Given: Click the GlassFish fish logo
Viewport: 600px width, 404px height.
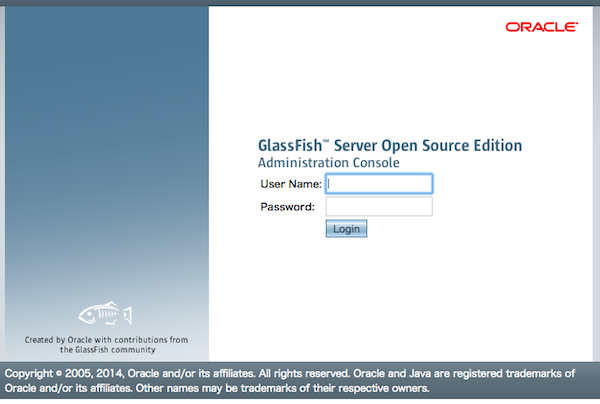Looking at the screenshot, I should 105,314.
